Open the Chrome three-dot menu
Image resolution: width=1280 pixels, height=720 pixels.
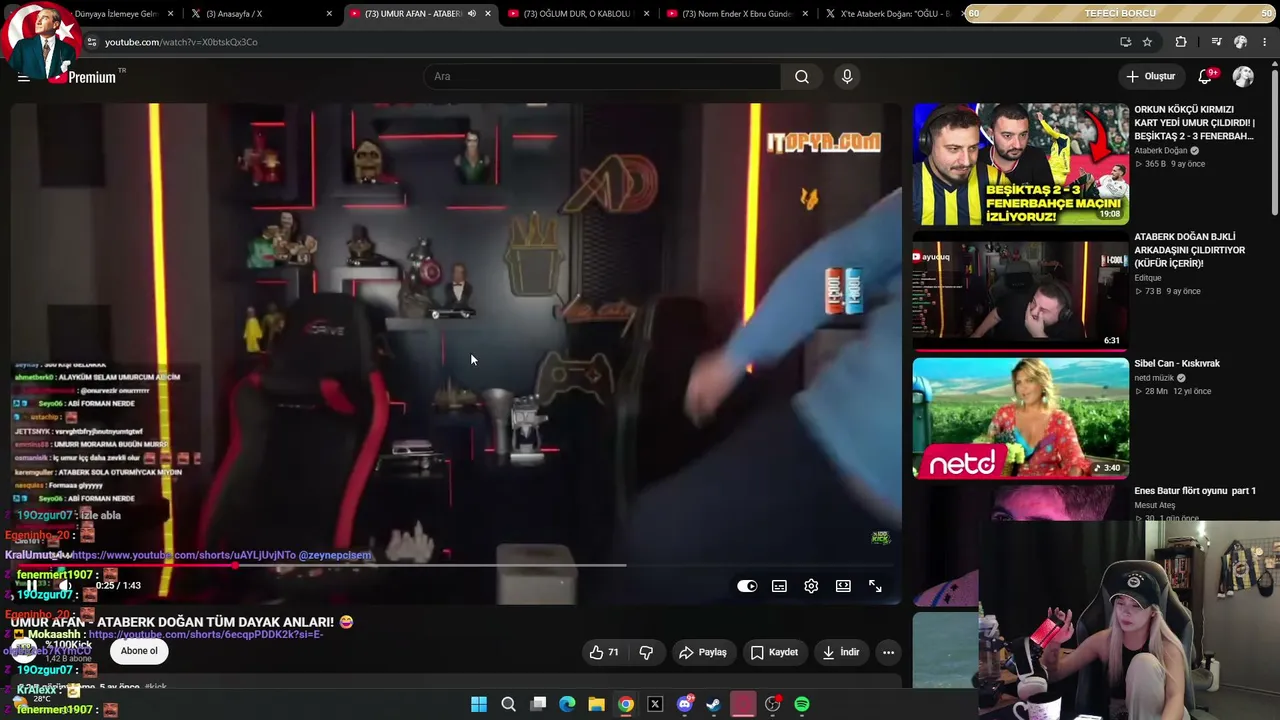(x=1265, y=42)
